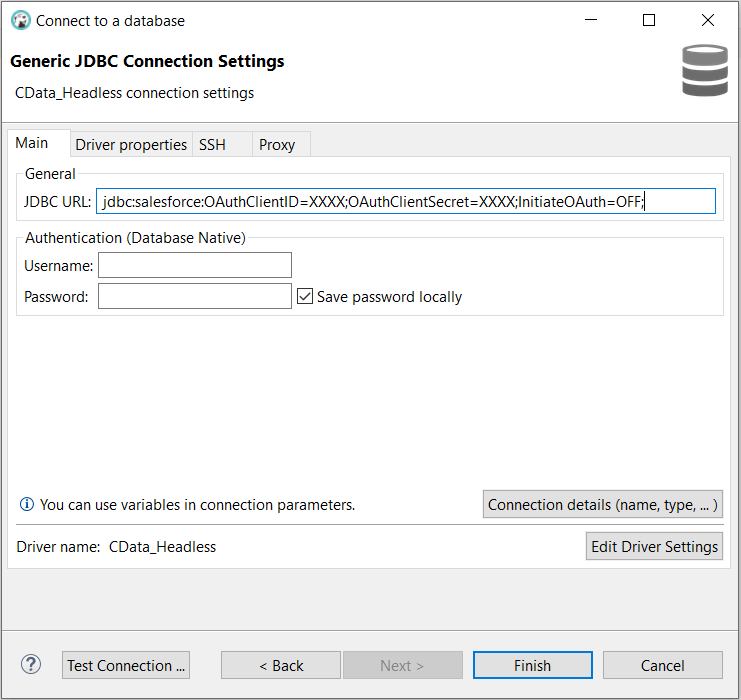Uncheck Save password locally
741x700 pixels.
306,296
